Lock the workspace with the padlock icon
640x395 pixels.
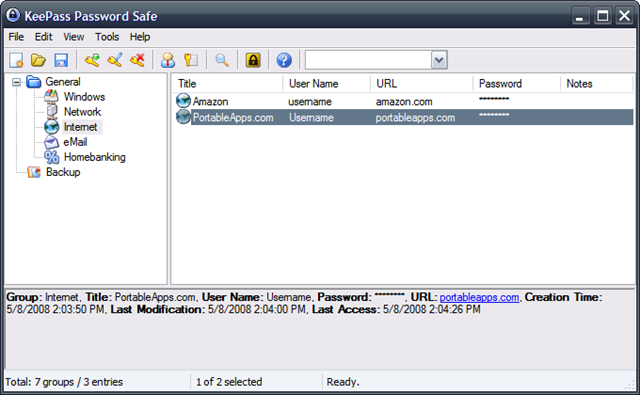point(253,60)
